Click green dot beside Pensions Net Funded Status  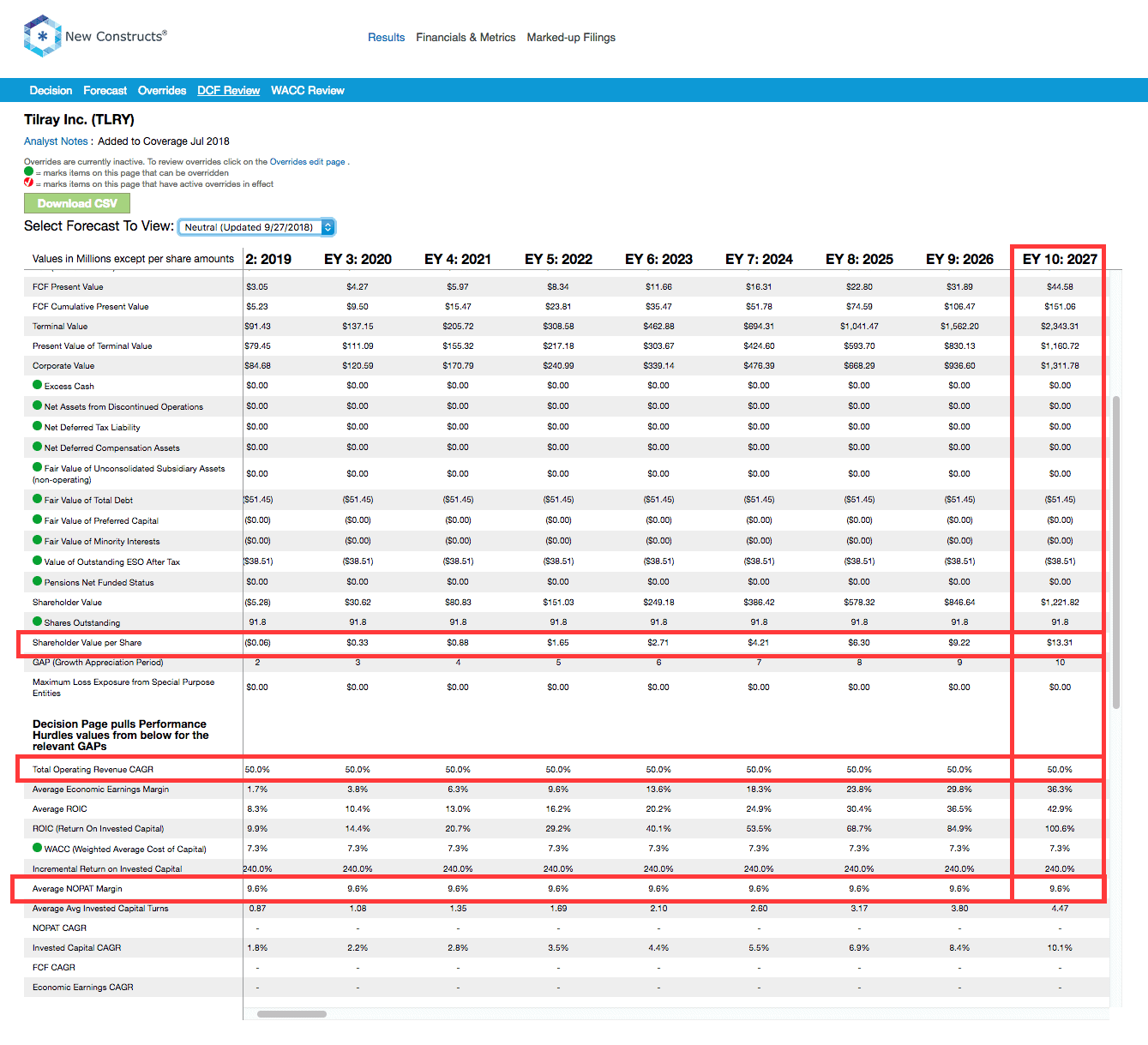click(37, 581)
